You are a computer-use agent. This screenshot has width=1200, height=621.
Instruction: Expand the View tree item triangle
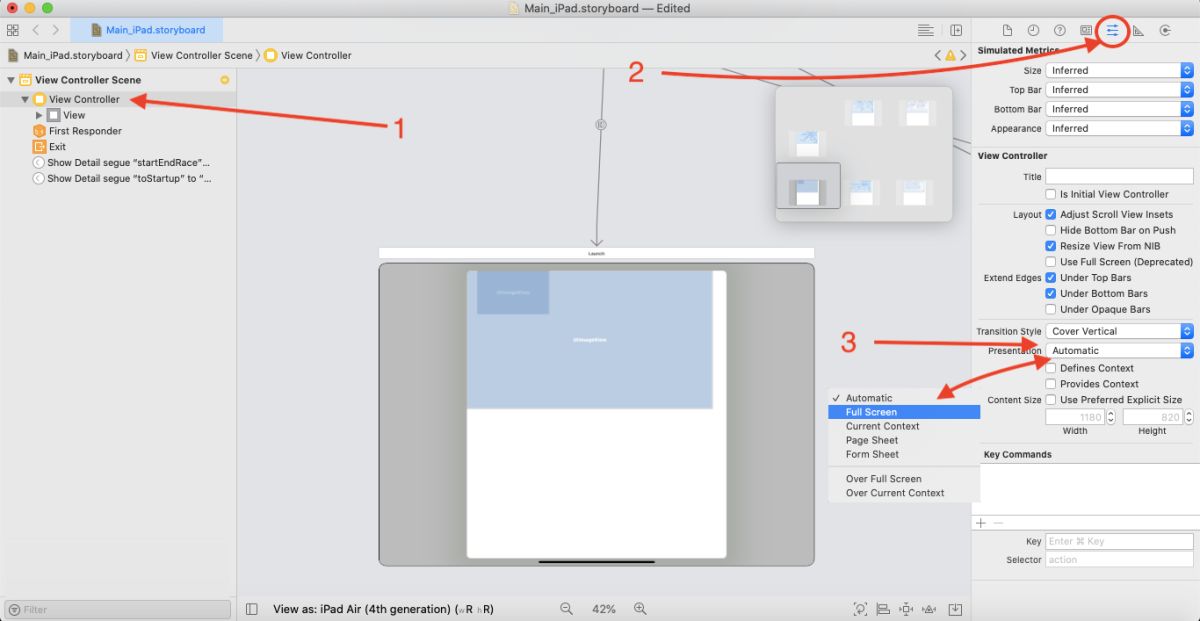(39, 115)
